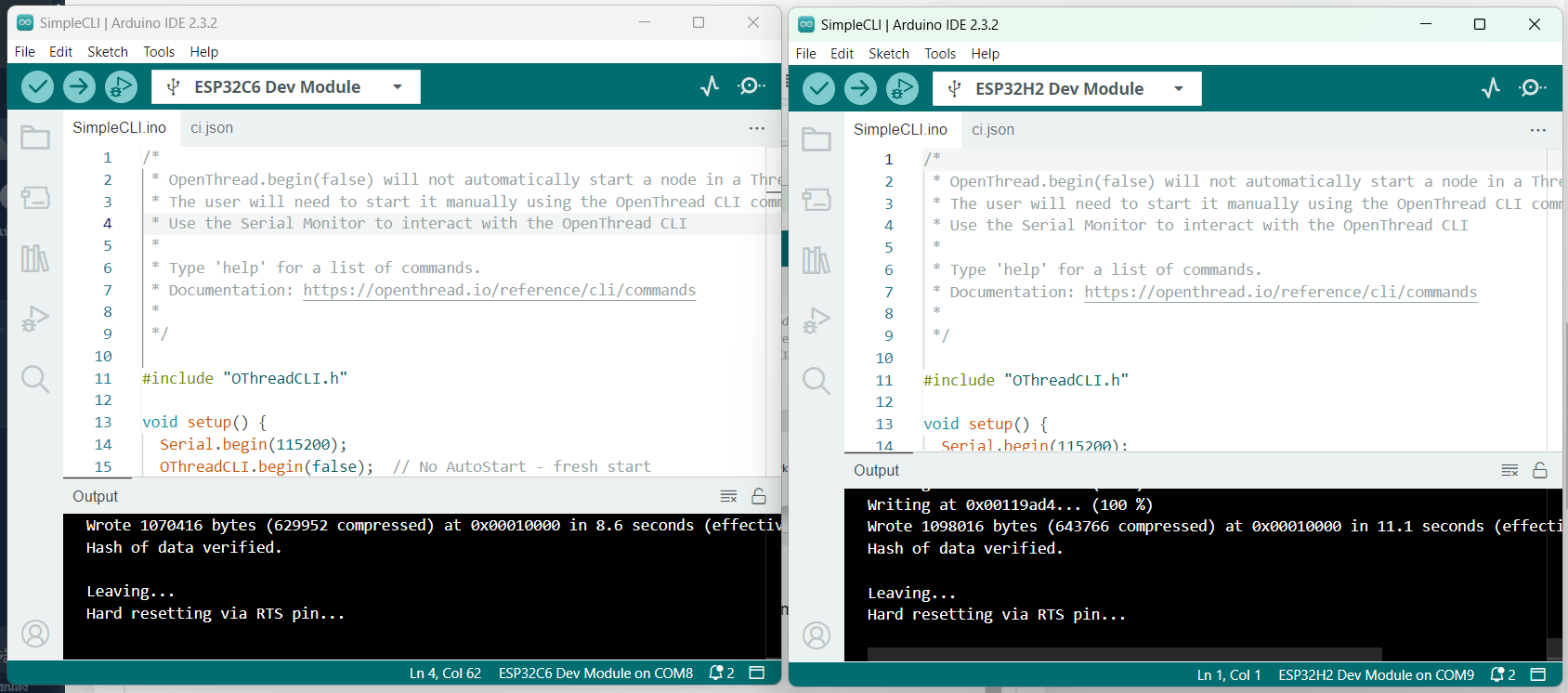Click Verify button in ESP32C6 window

38,87
